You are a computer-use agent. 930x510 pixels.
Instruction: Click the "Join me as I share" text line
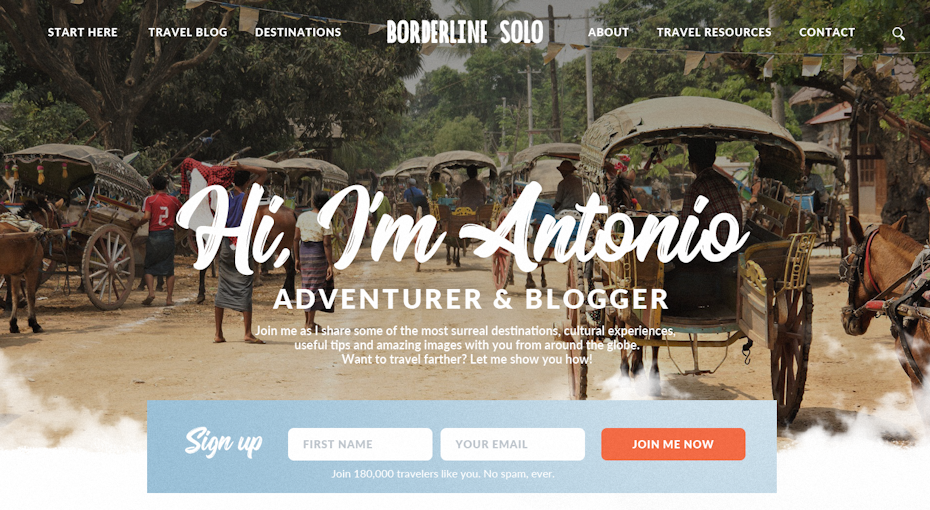pyautogui.click(x=465, y=331)
